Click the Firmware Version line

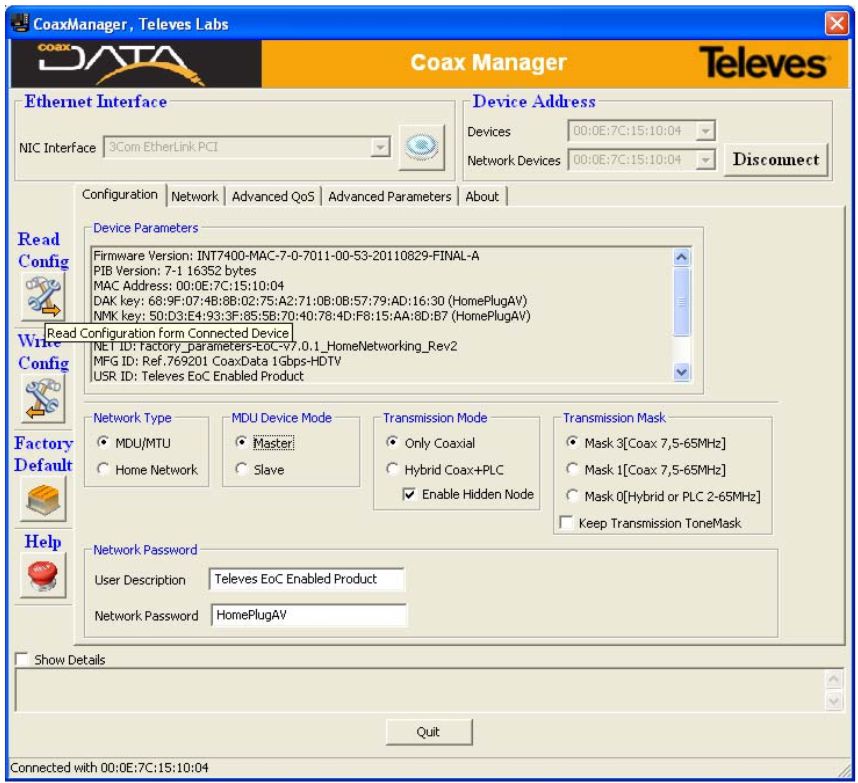tap(286, 256)
